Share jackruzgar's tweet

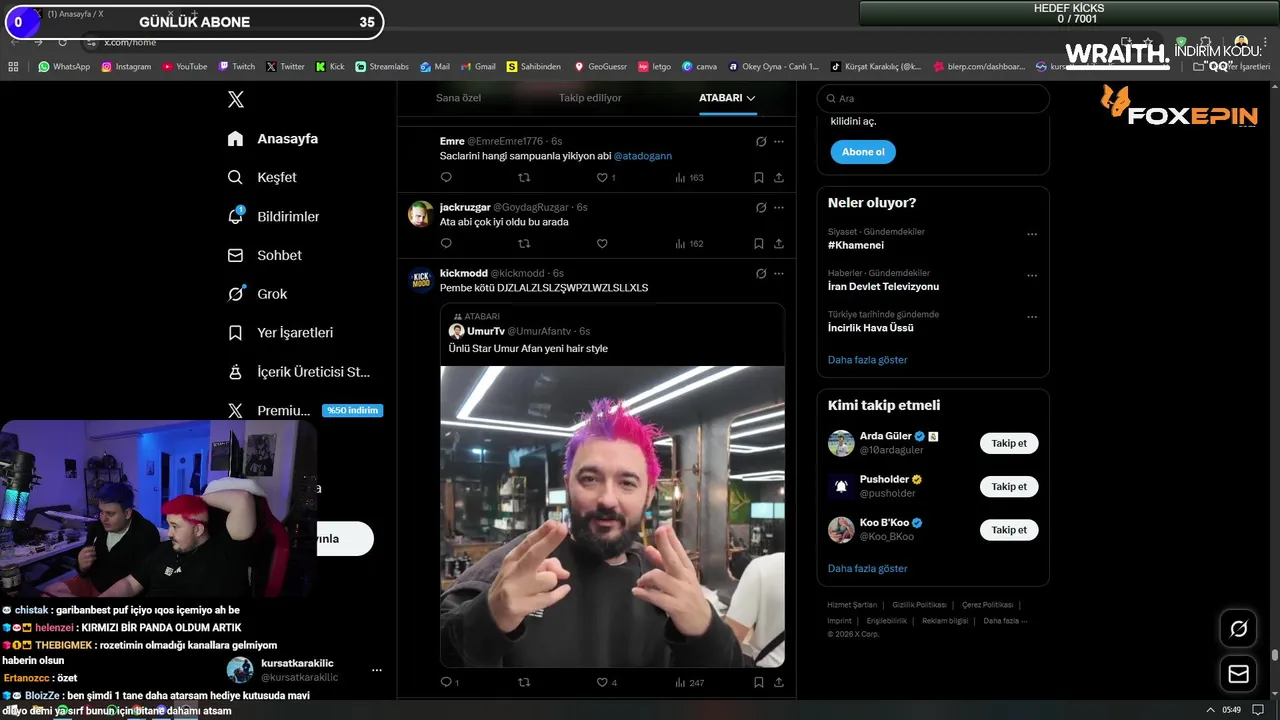(778, 244)
